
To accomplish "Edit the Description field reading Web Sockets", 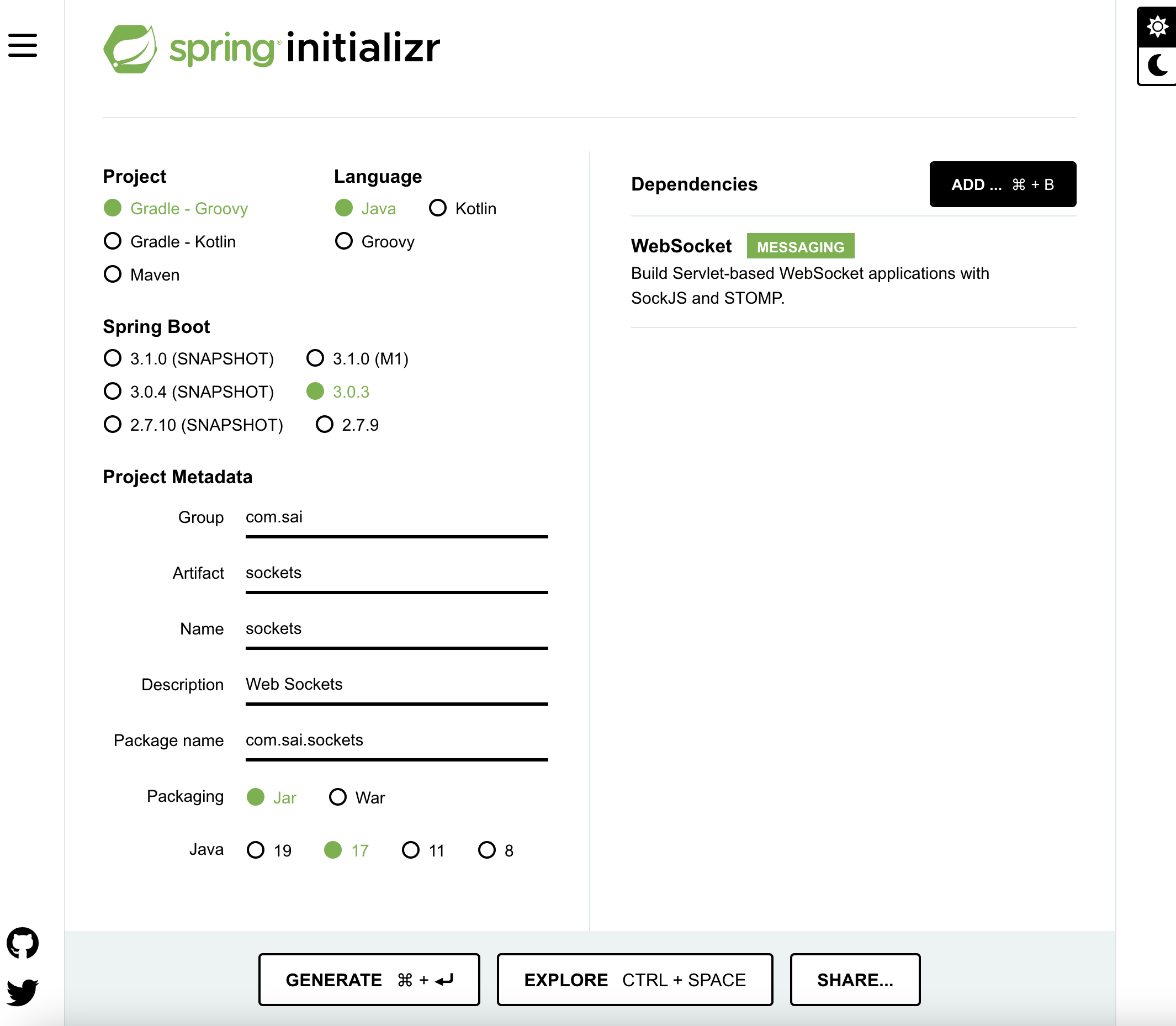I will coord(396,684).
